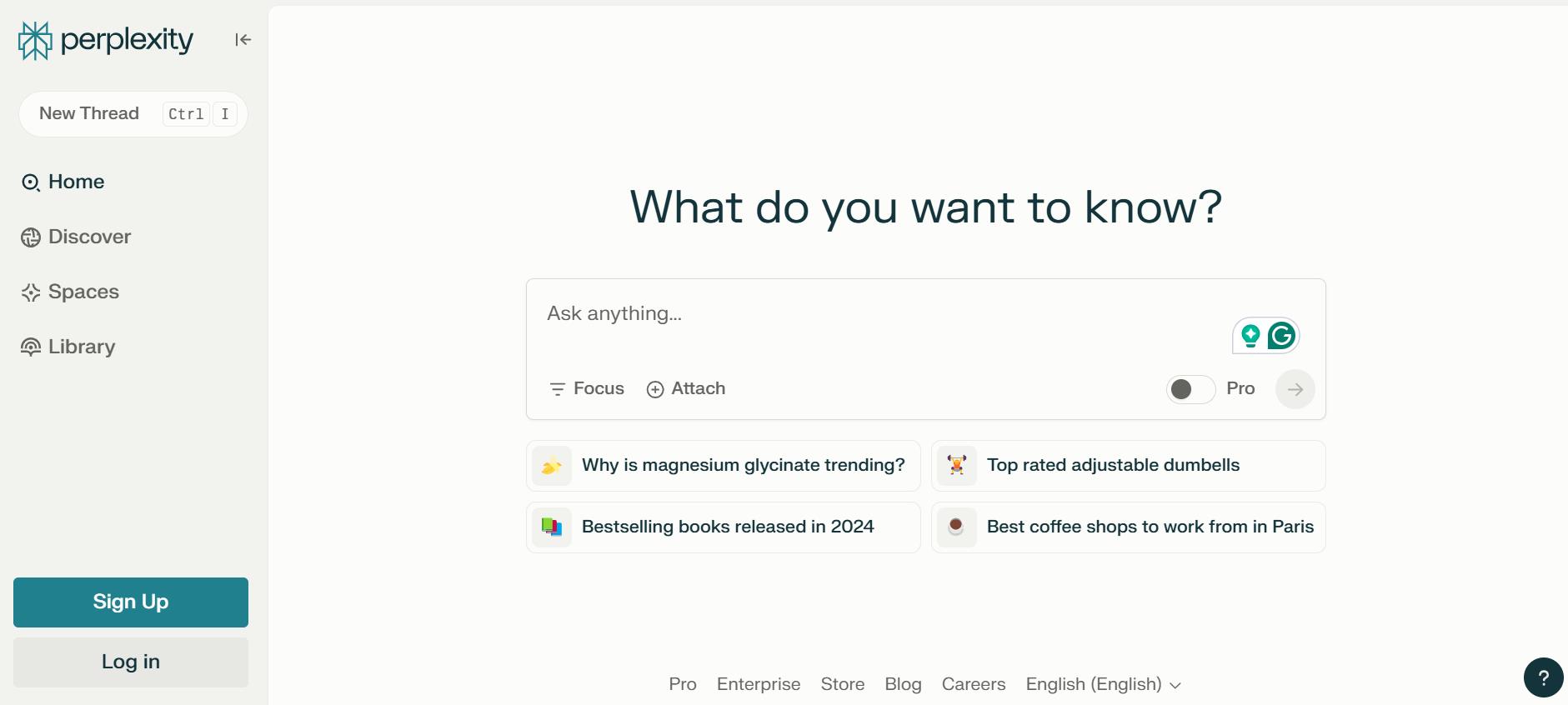Click the weightlifter emoji suggestion icon

pos(957,465)
